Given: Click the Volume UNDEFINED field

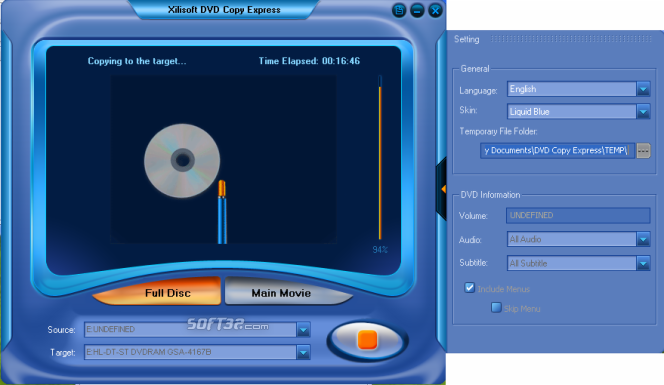Looking at the screenshot, I should click(578, 215).
